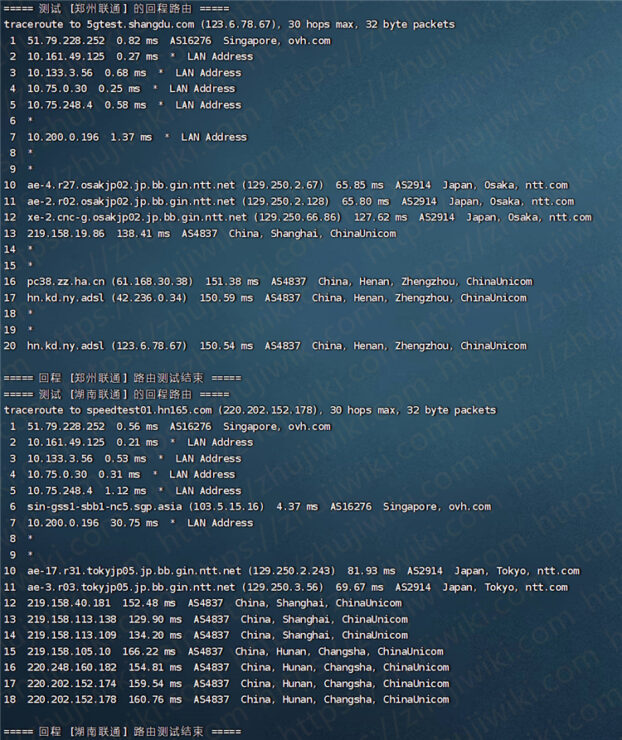Click IP 219.158.19.86 on hop 13

(66, 234)
